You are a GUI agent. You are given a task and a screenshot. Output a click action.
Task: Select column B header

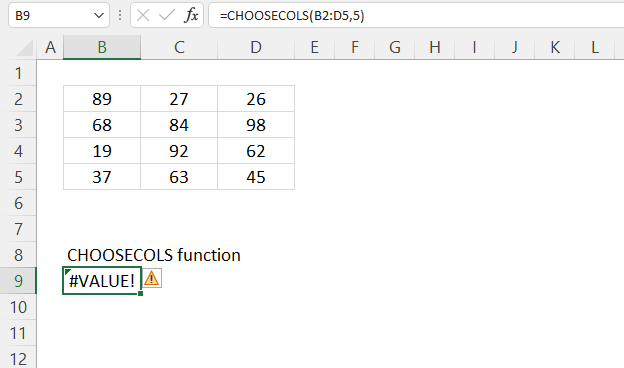102,48
